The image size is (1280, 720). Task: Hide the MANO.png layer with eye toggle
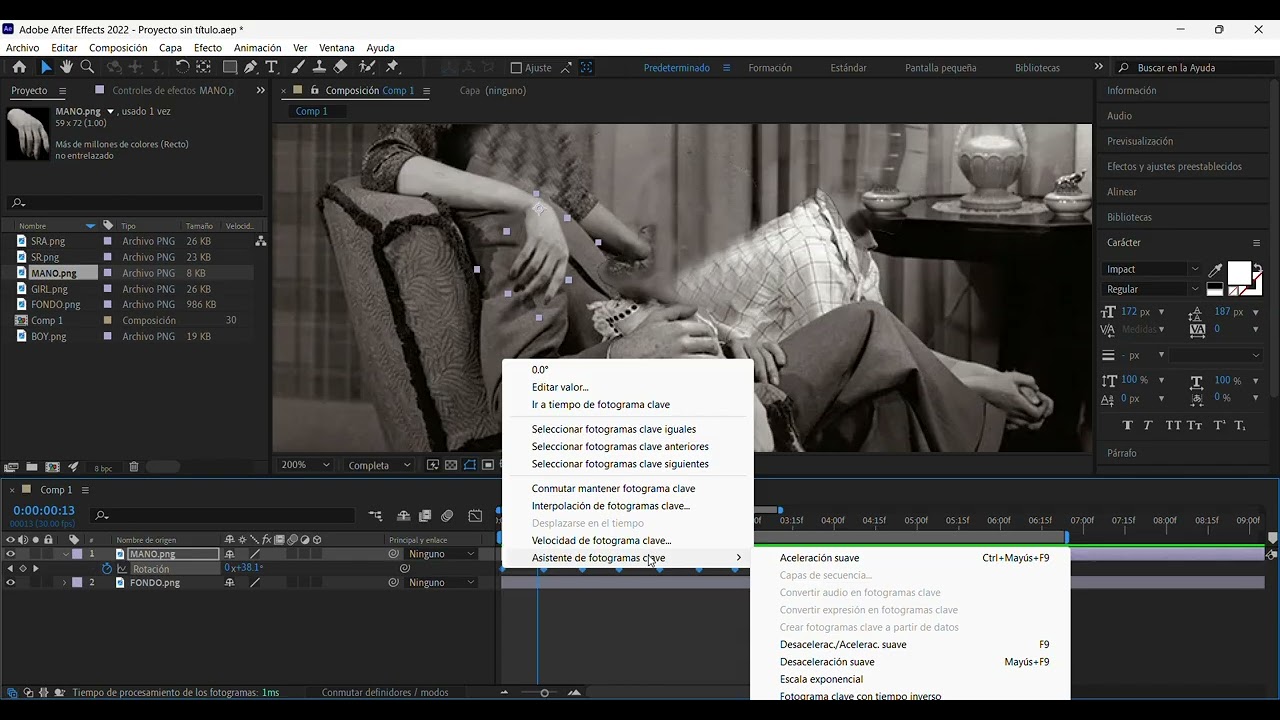pyautogui.click(x=11, y=554)
